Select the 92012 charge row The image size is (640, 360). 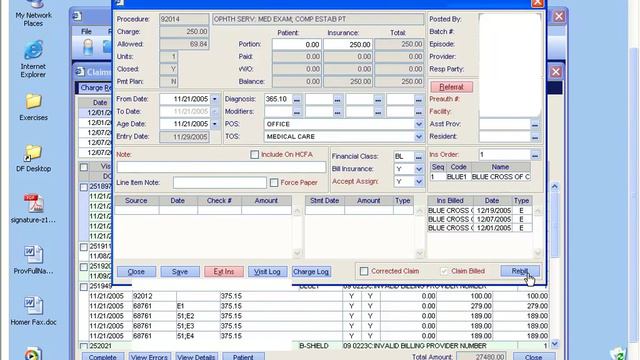pos(319,296)
